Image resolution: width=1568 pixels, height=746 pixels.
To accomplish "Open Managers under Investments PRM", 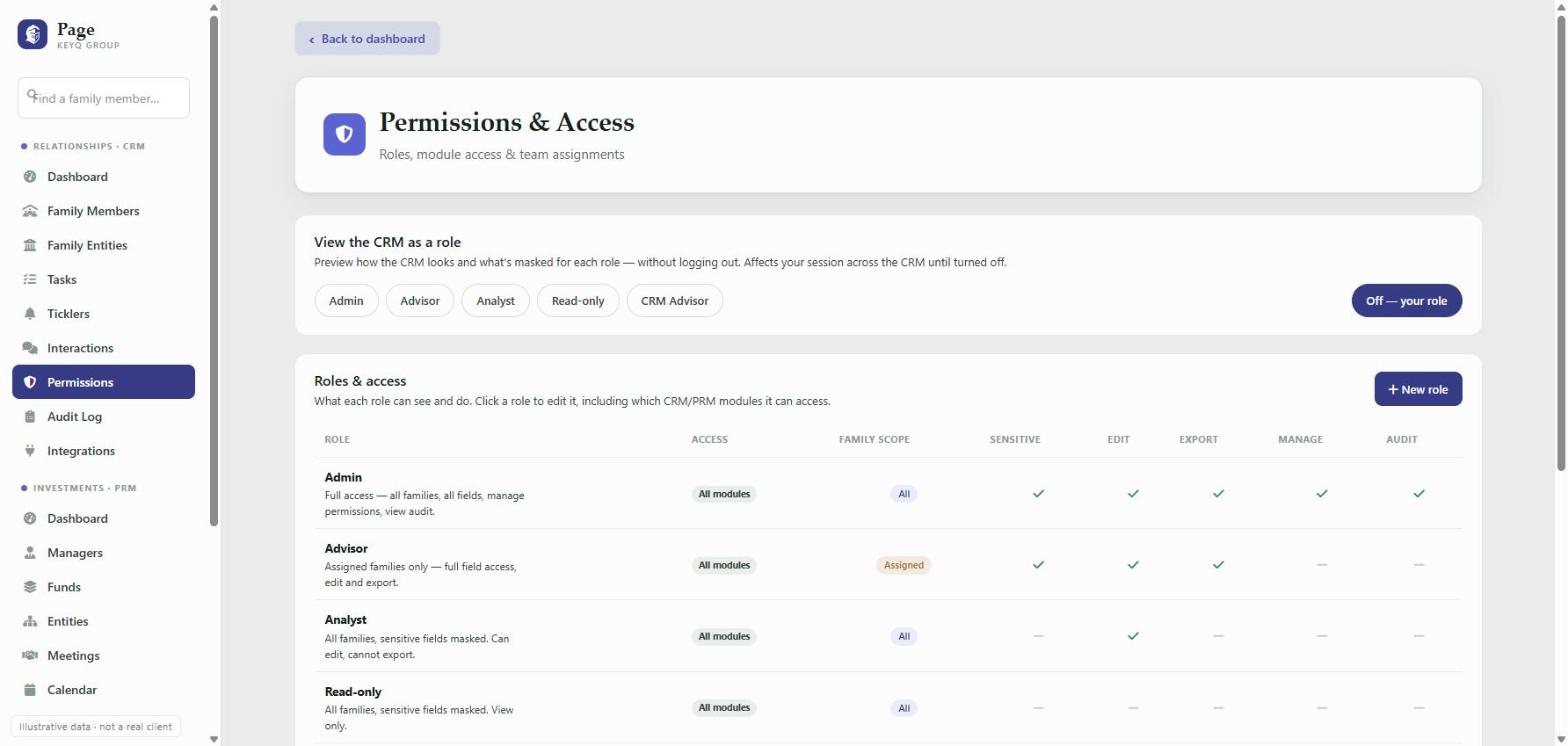I will click(104, 553).
